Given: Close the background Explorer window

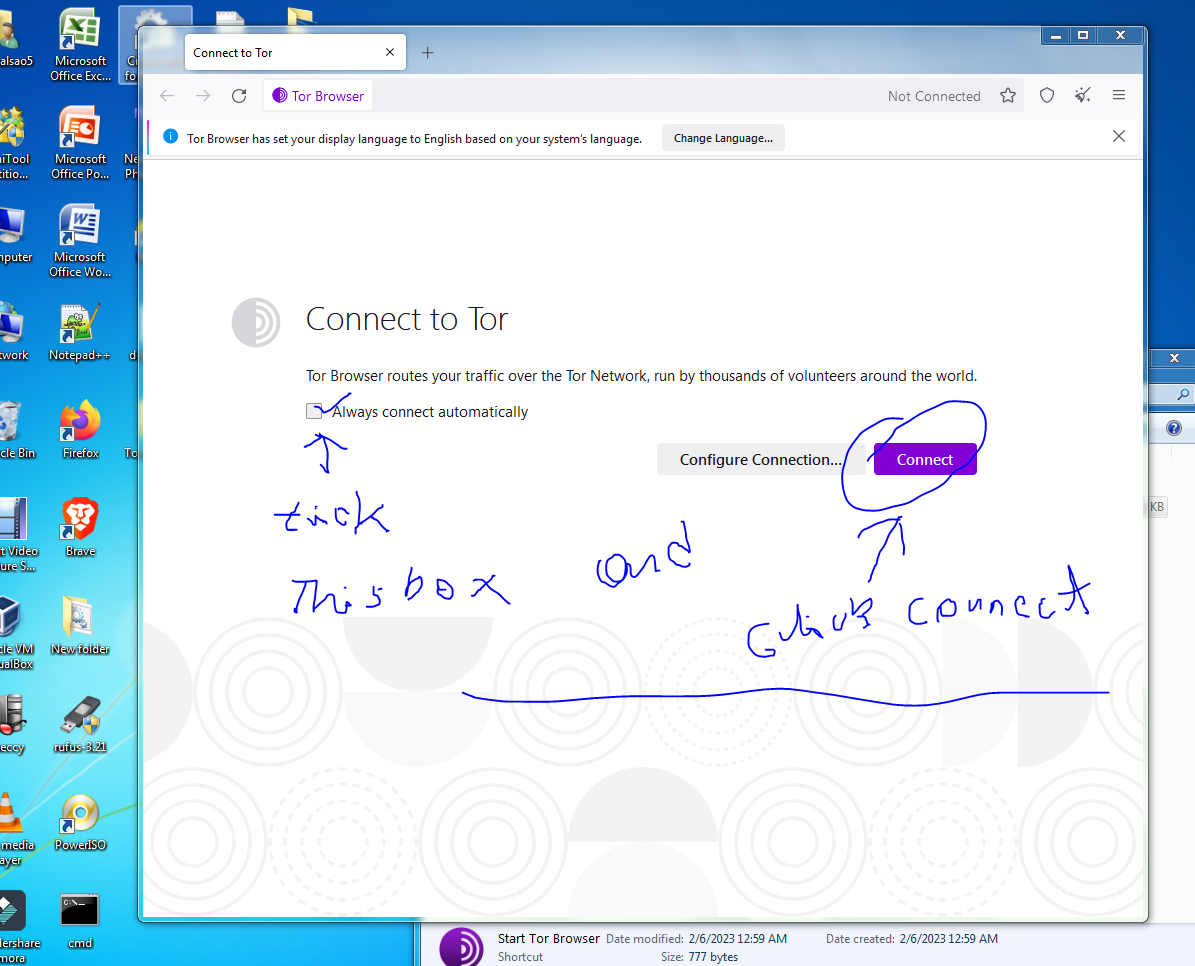Looking at the screenshot, I should (1174, 357).
